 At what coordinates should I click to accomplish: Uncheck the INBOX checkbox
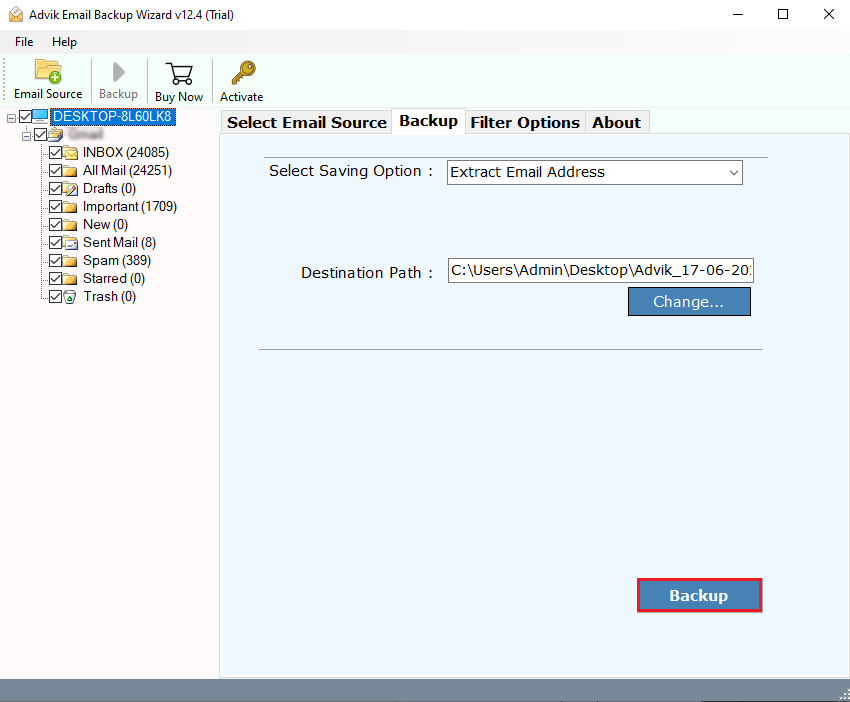[x=55, y=152]
